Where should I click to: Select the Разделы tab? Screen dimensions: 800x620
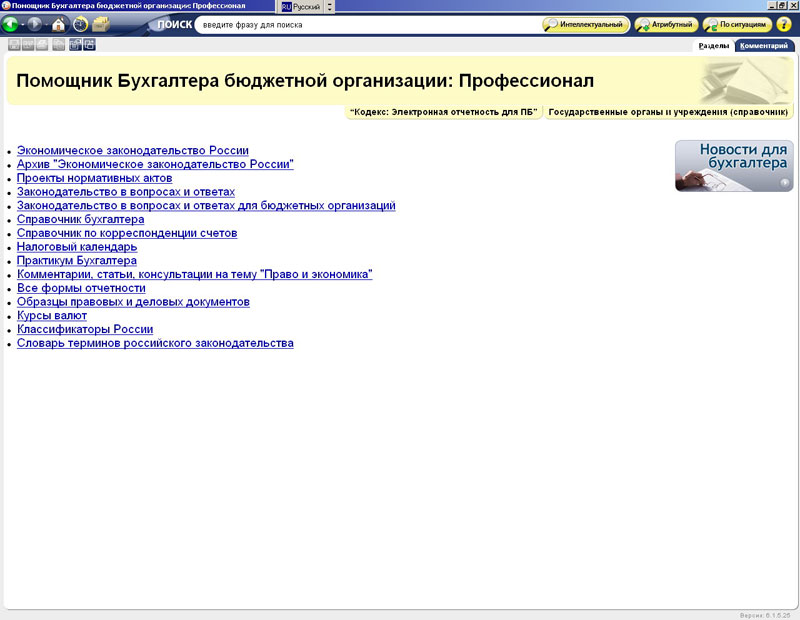point(714,46)
